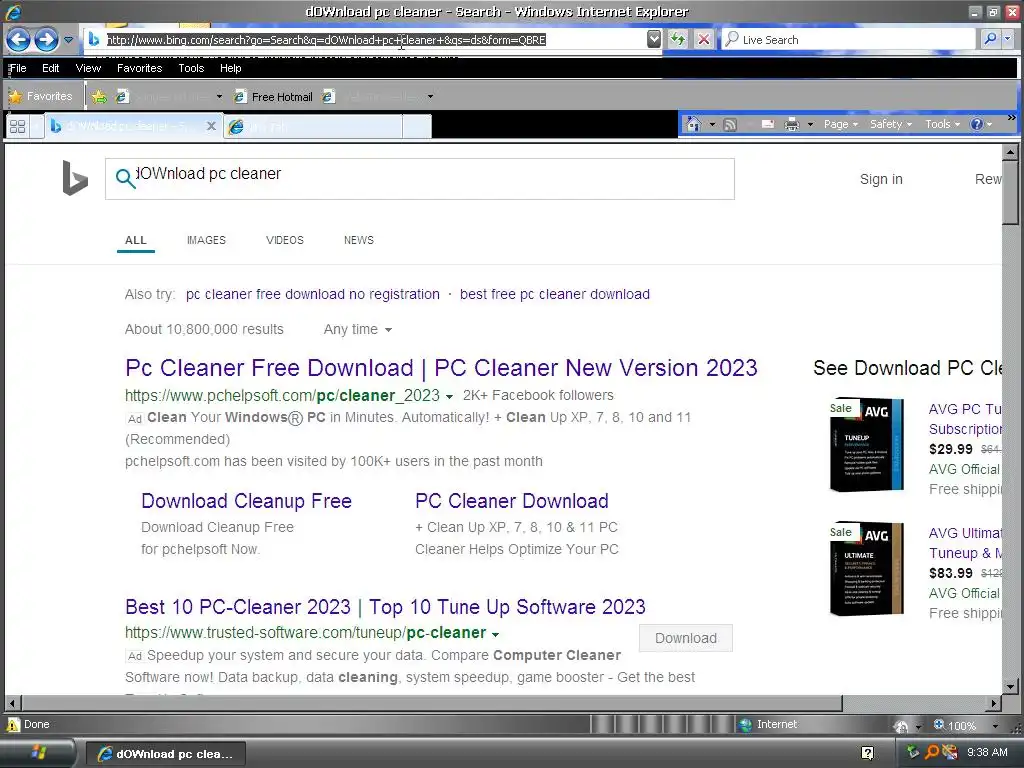Open the View menu

click(88, 68)
